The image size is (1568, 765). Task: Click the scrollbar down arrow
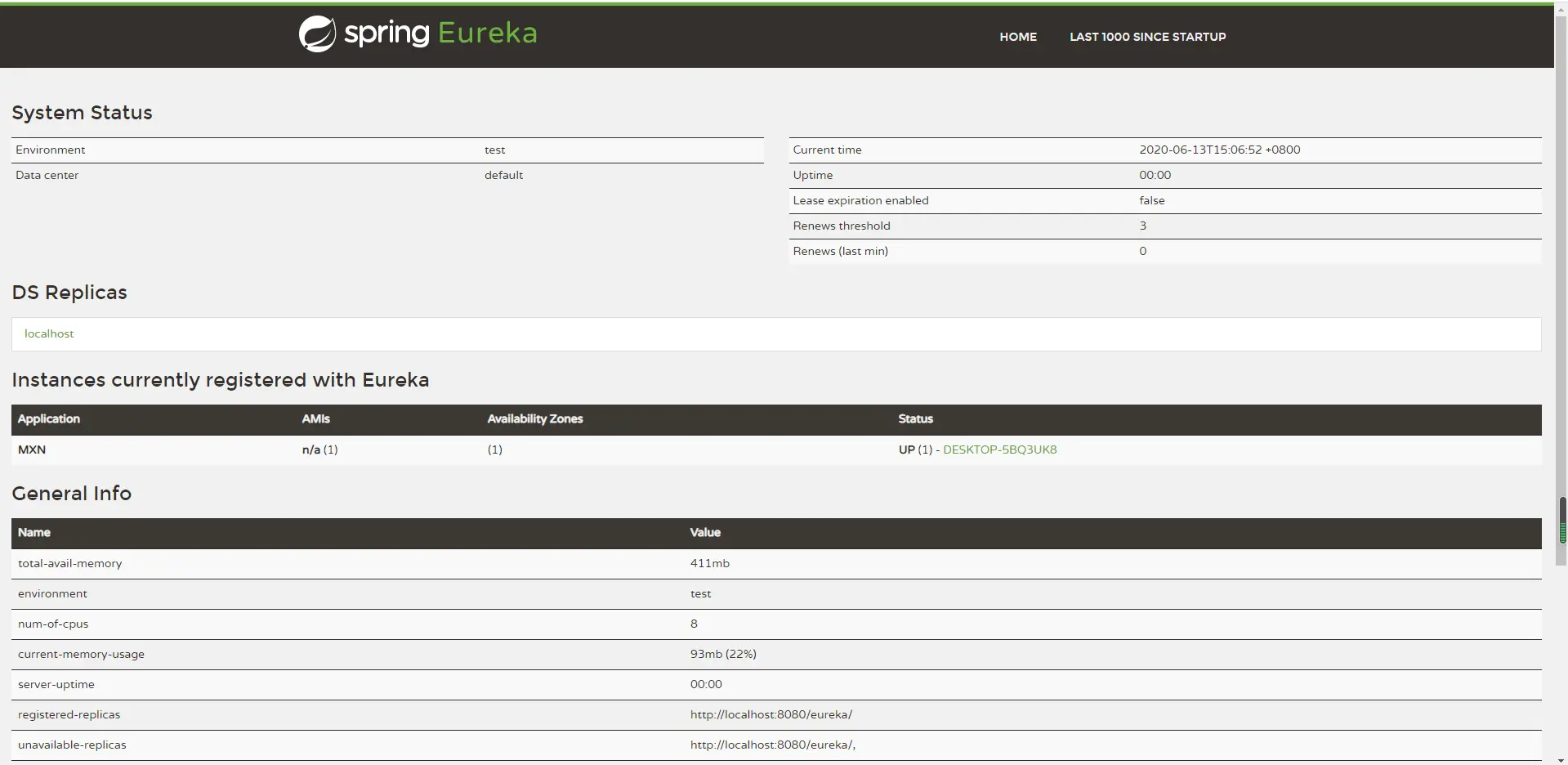coord(1562,760)
